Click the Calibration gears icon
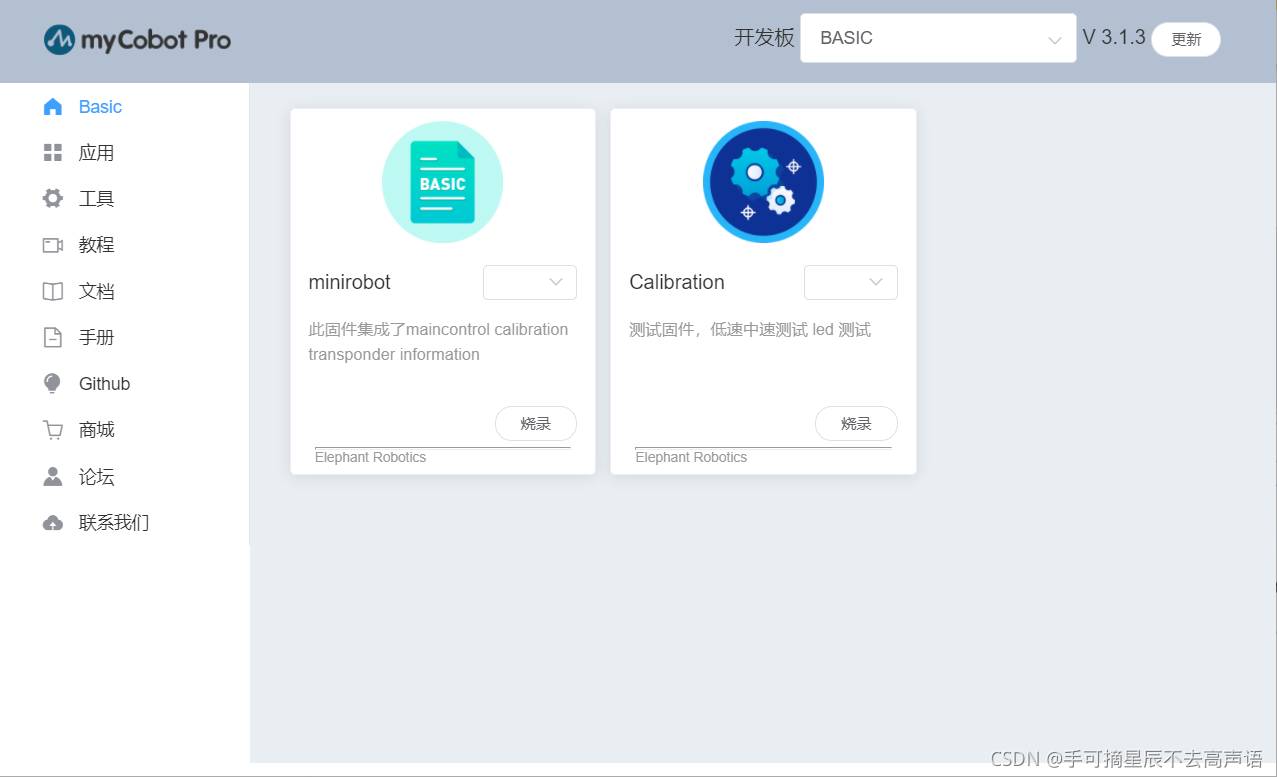Image resolution: width=1277 pixels, height=777 pixels. click(763, 182)
